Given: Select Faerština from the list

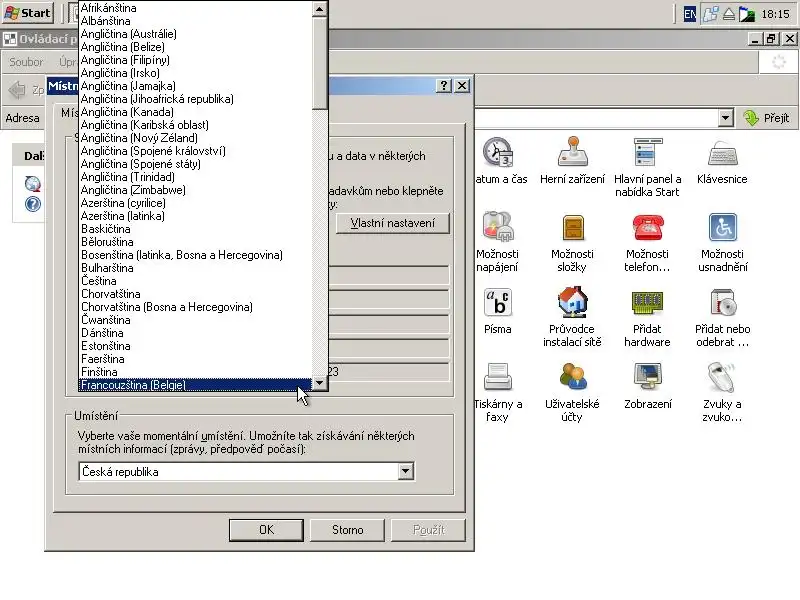Looking at the screenshot, I should [196, 359].
